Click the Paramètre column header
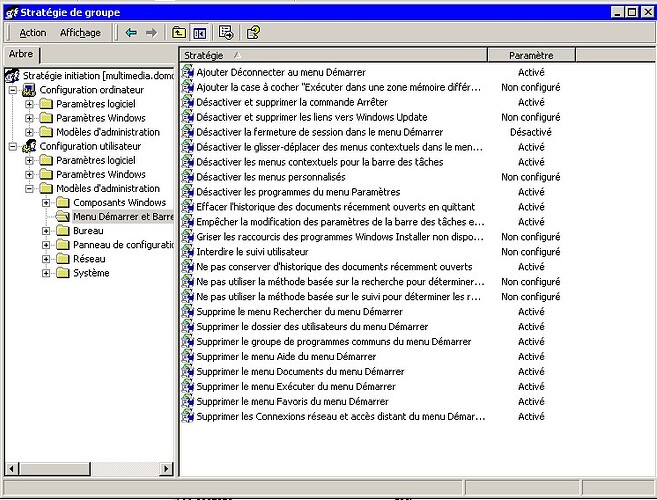Screen dimensions: 657x500 530,55
